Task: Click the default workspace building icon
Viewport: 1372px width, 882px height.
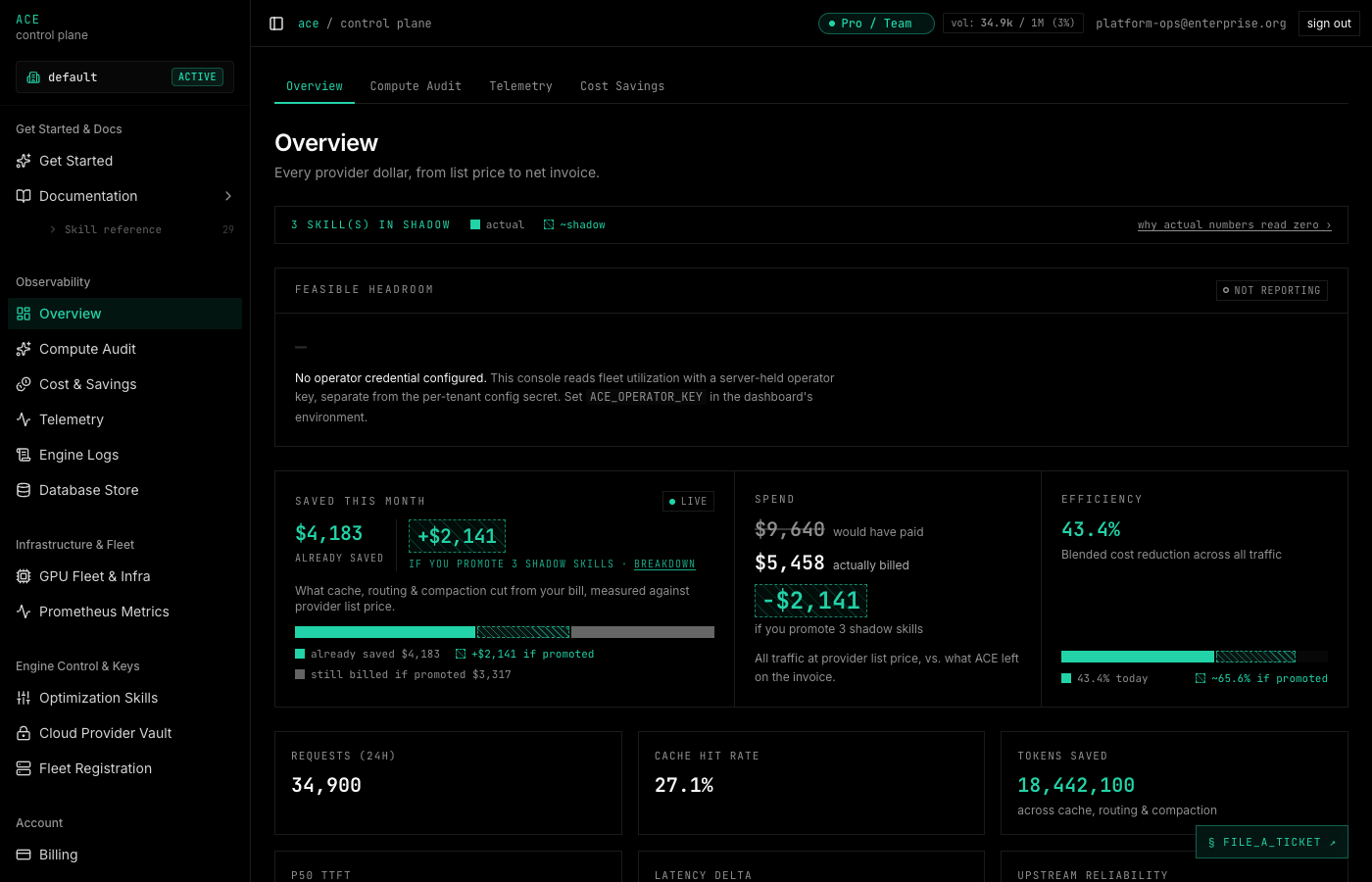Action: point(33,77)
